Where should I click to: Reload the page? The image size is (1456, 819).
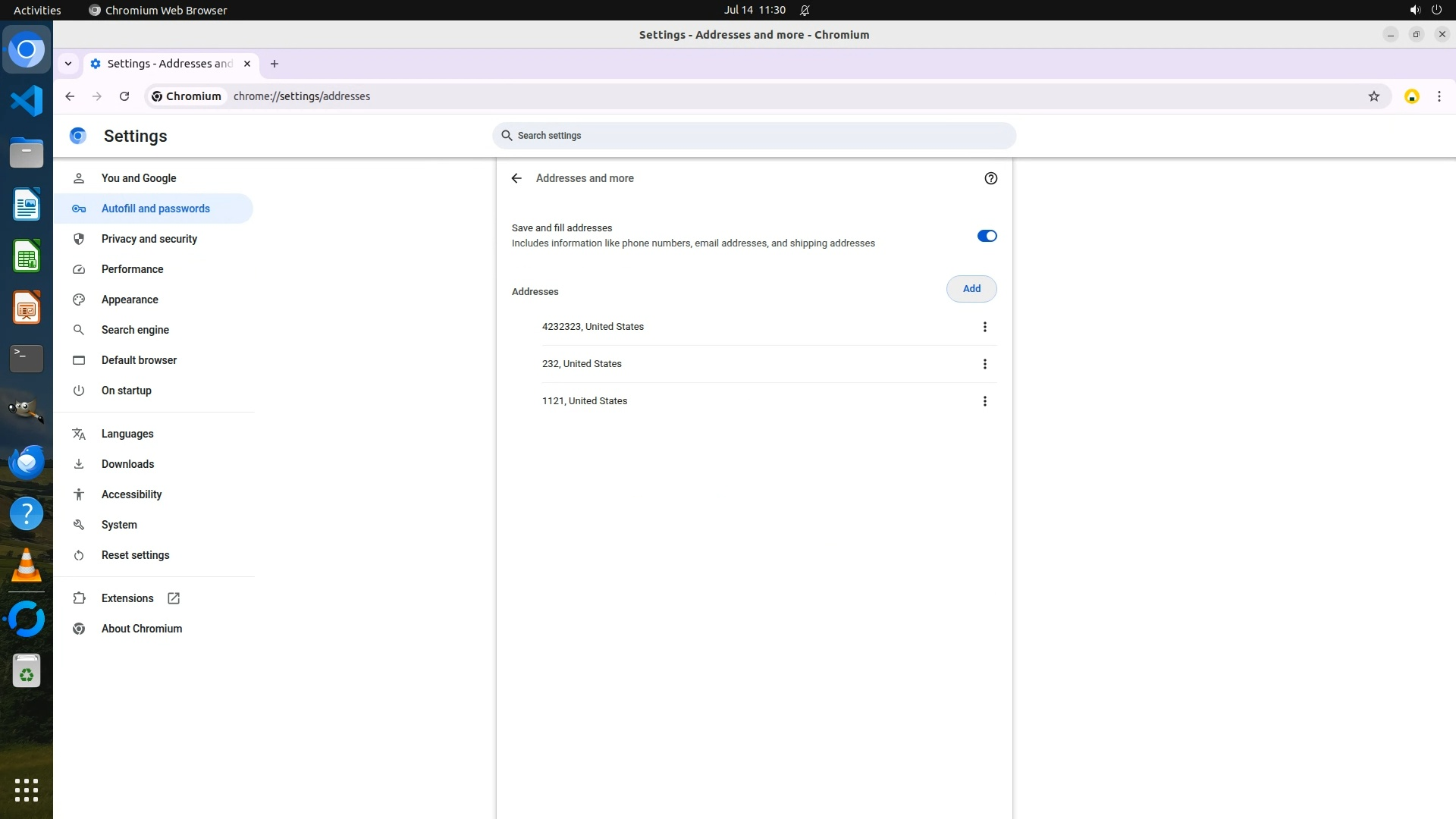click(x=124, y=96)
